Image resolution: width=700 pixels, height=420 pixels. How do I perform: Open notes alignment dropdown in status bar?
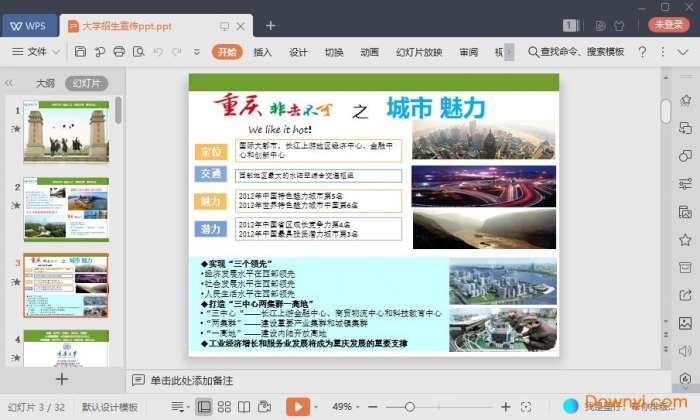click(x=180, y=407)
